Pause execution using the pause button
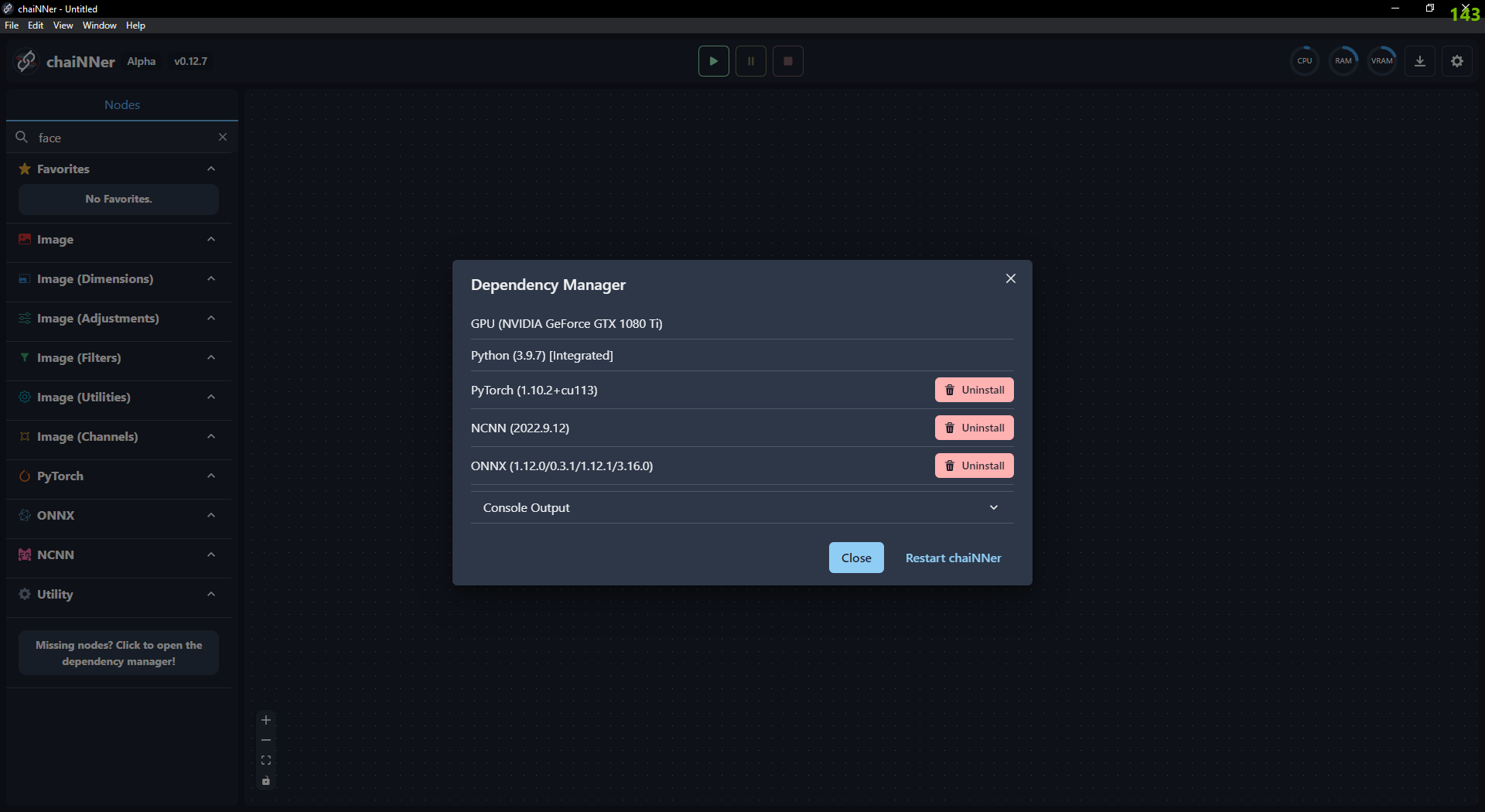The width and height of the screenshot is (1485, 812). pos(750,60)
